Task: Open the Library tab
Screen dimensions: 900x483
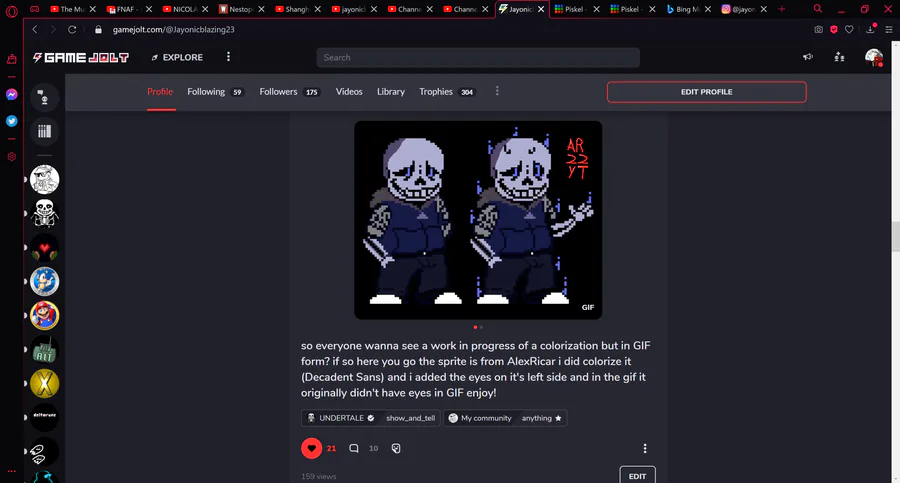Action: point(391,92)
